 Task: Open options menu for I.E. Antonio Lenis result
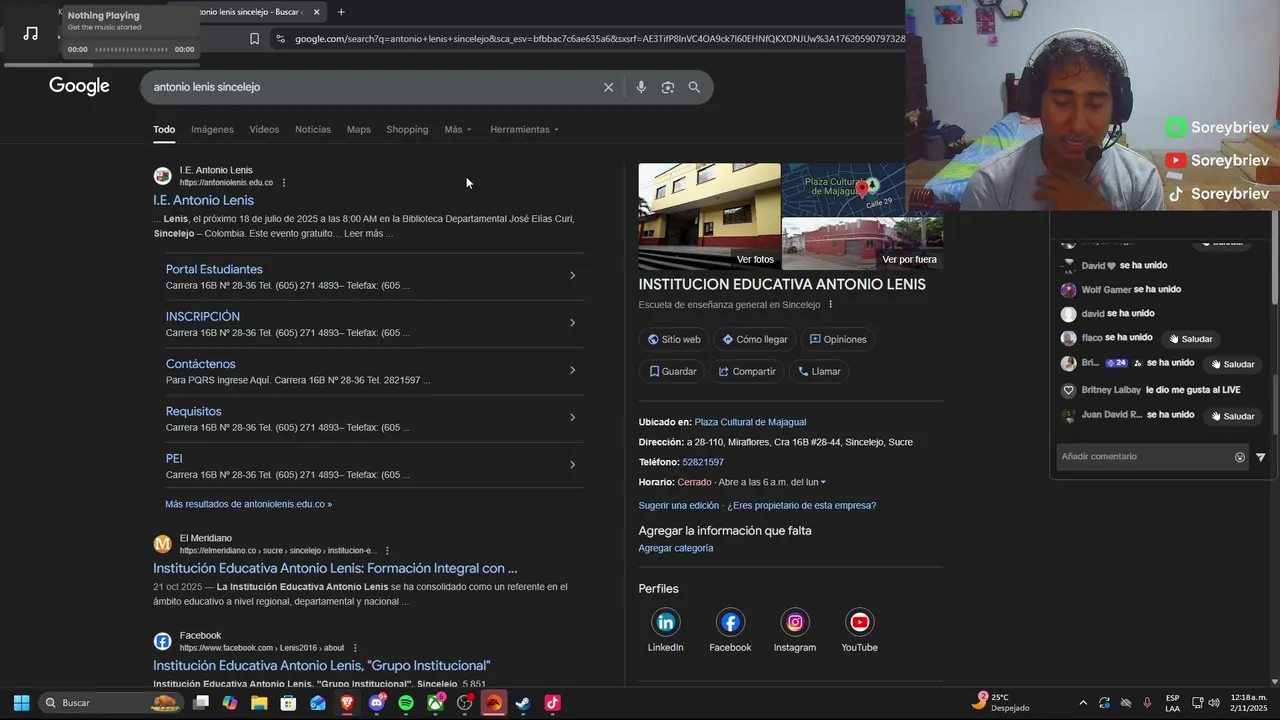point(284,183)
